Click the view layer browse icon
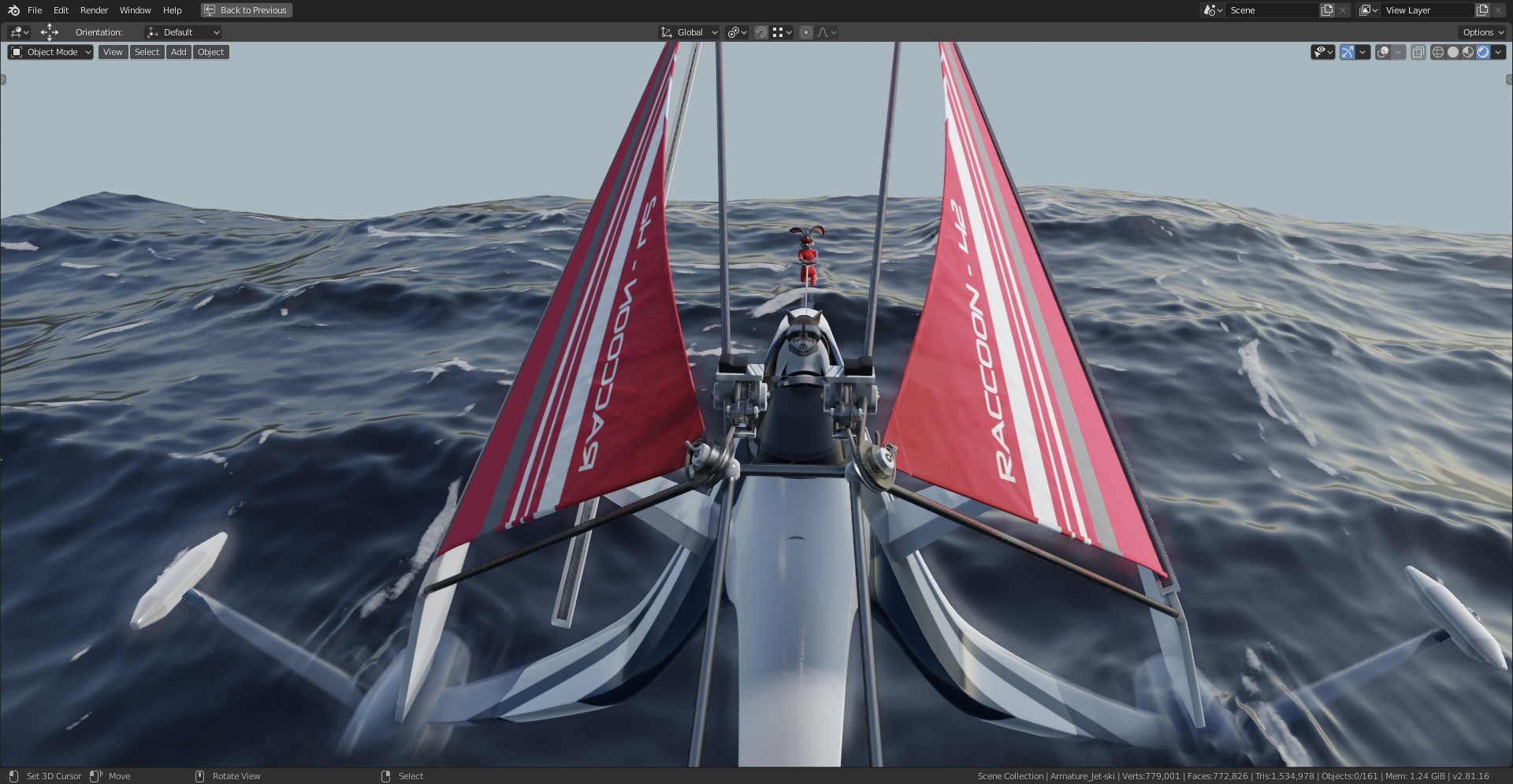This screenshot has width=1513, height=784. tap(1368, 10)
